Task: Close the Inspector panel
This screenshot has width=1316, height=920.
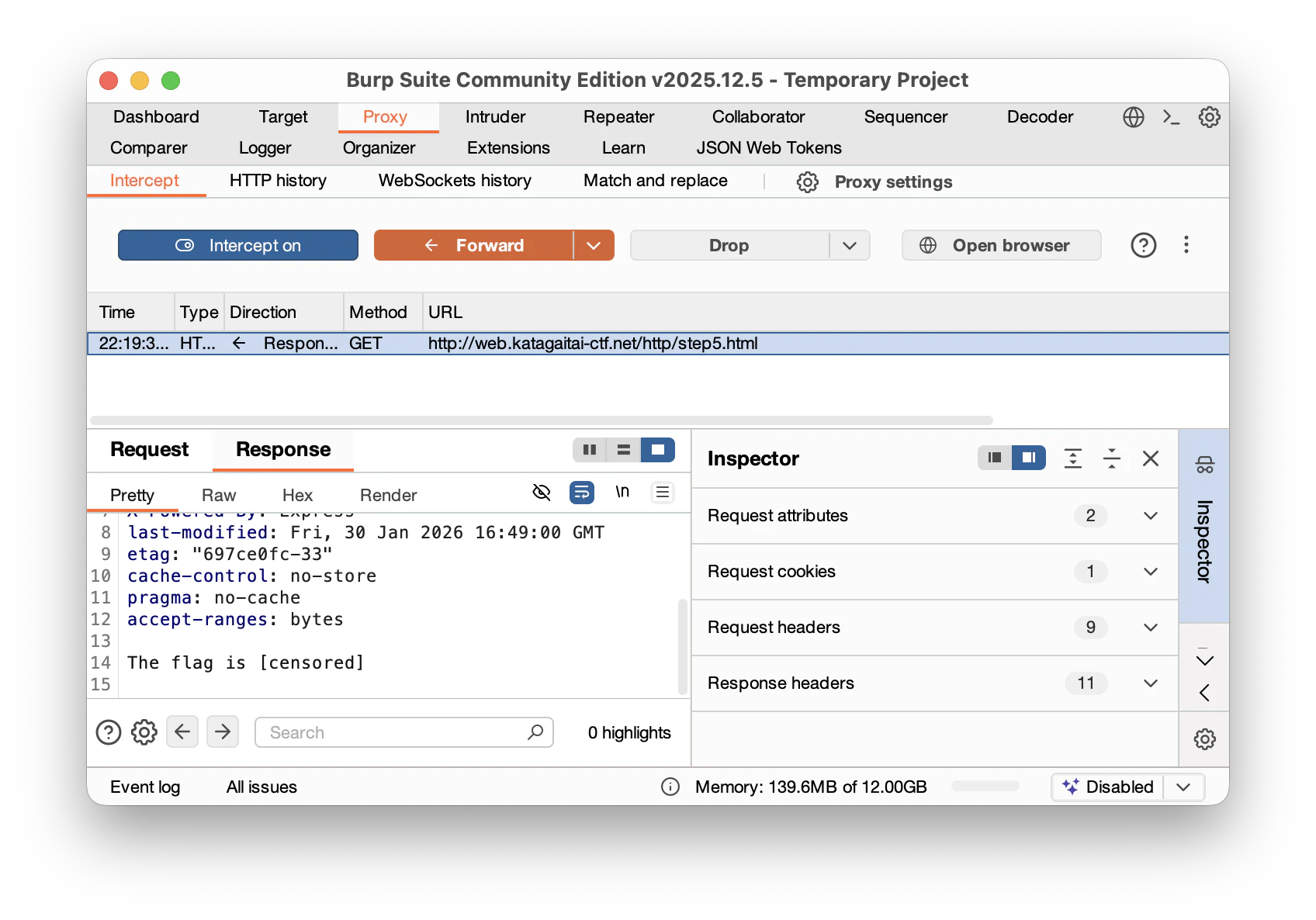Action: [x=1151, y=458]
